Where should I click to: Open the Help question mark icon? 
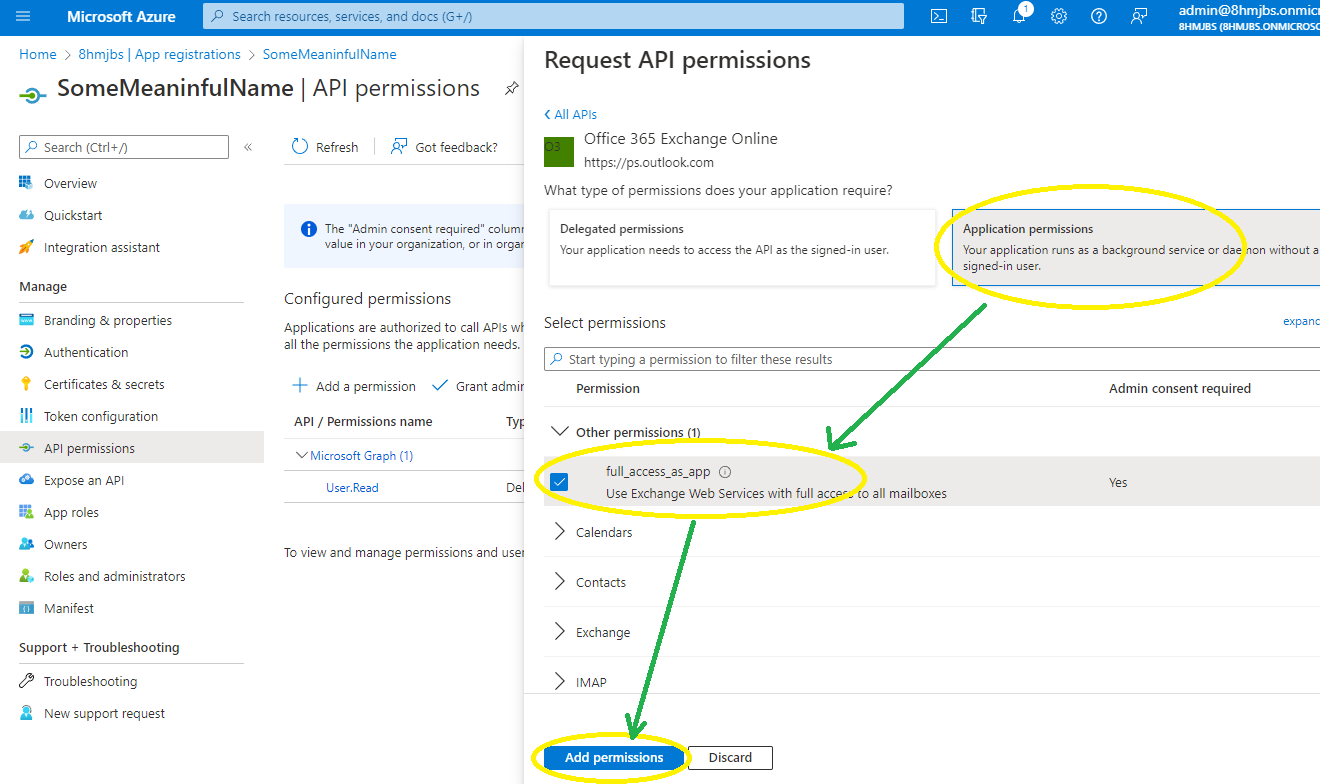(x=1099, y=16)
